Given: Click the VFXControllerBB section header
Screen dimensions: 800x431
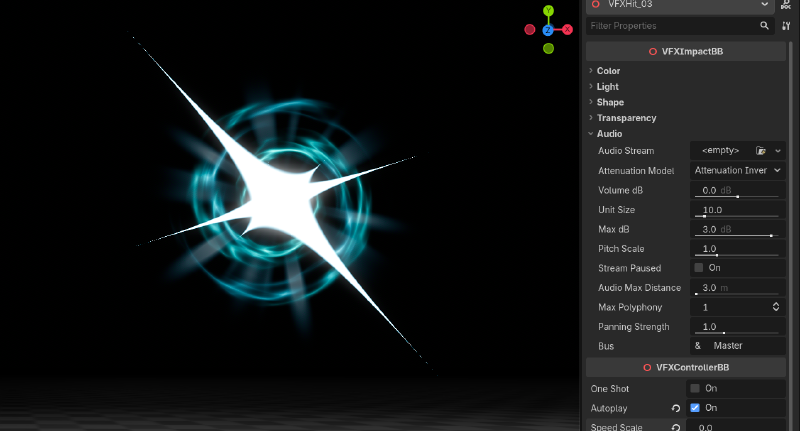Looking at the screenshot, I should (686, 367).
